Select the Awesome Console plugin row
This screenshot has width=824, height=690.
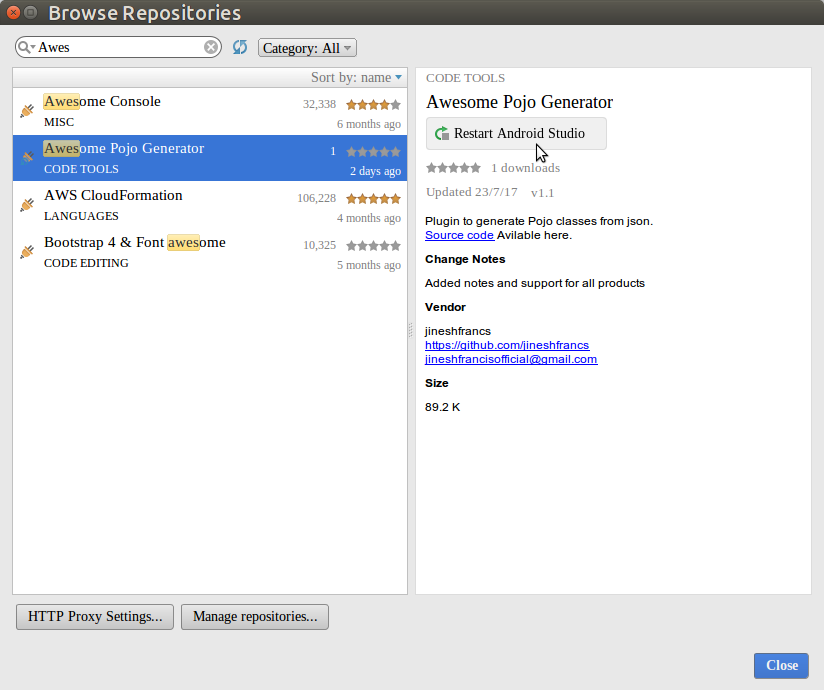210,111
